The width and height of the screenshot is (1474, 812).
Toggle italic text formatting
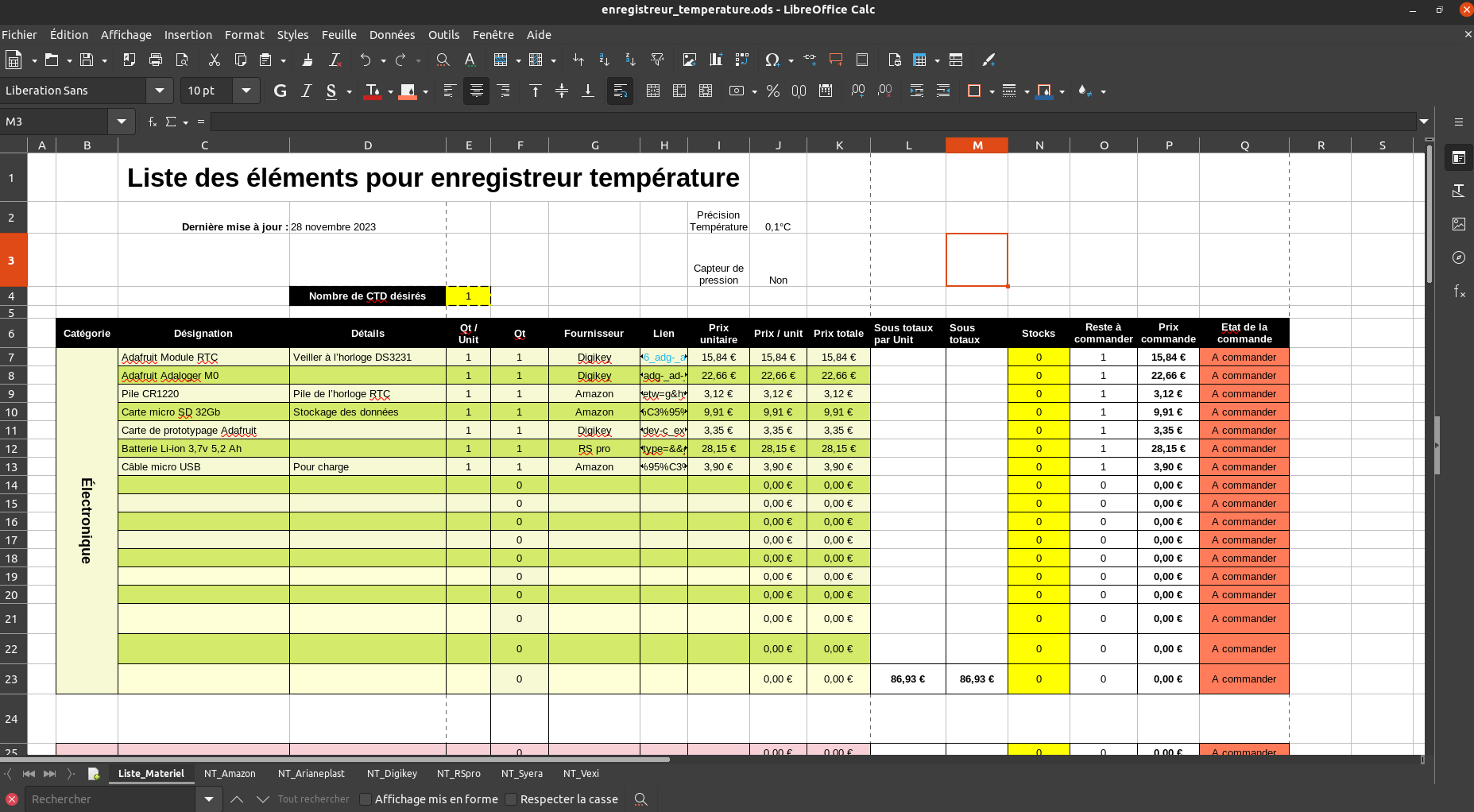pyautogui.click(x=306, y=91)
